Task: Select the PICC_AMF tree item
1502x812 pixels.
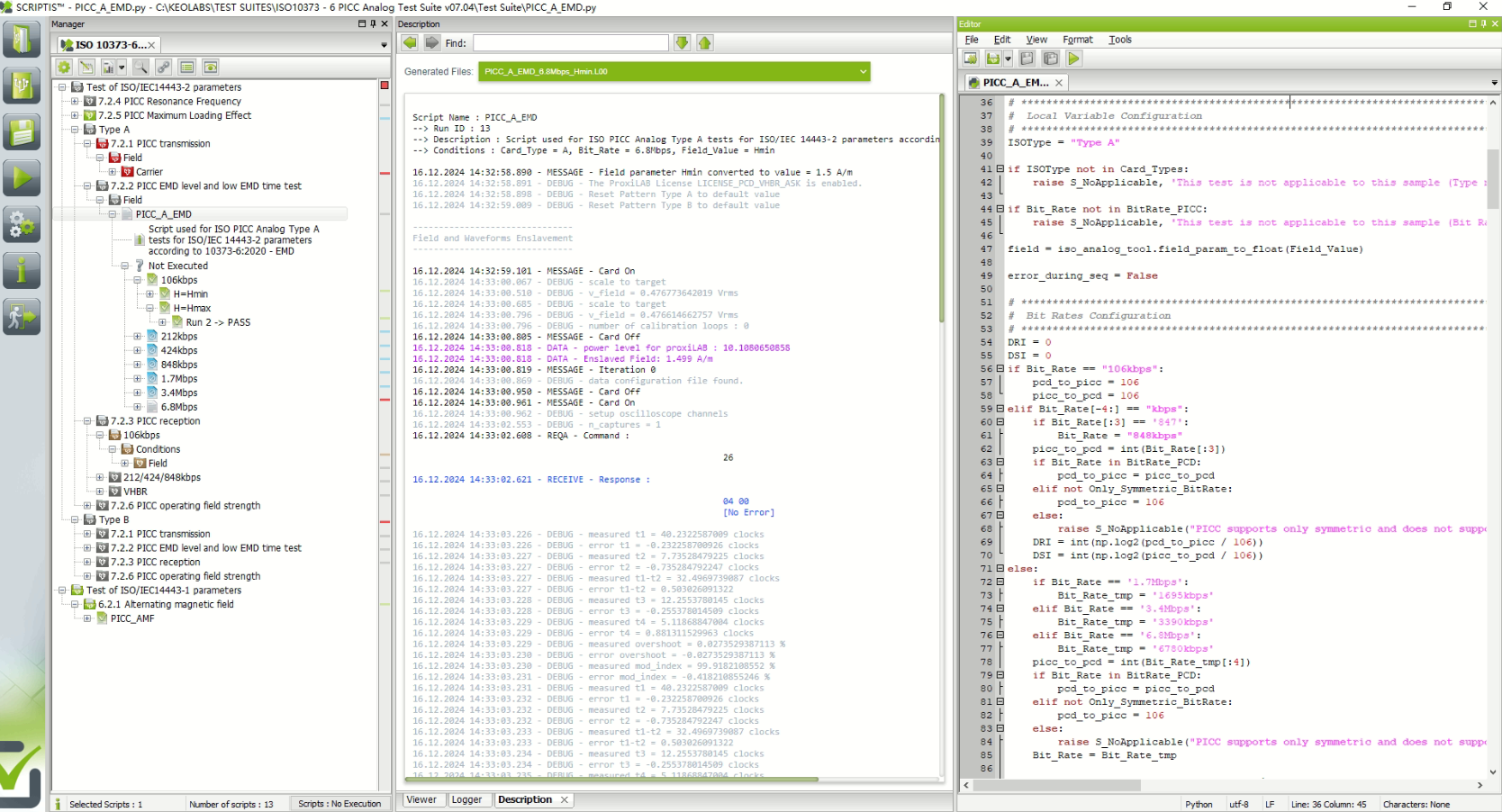Action: click(x=131, y=618)
